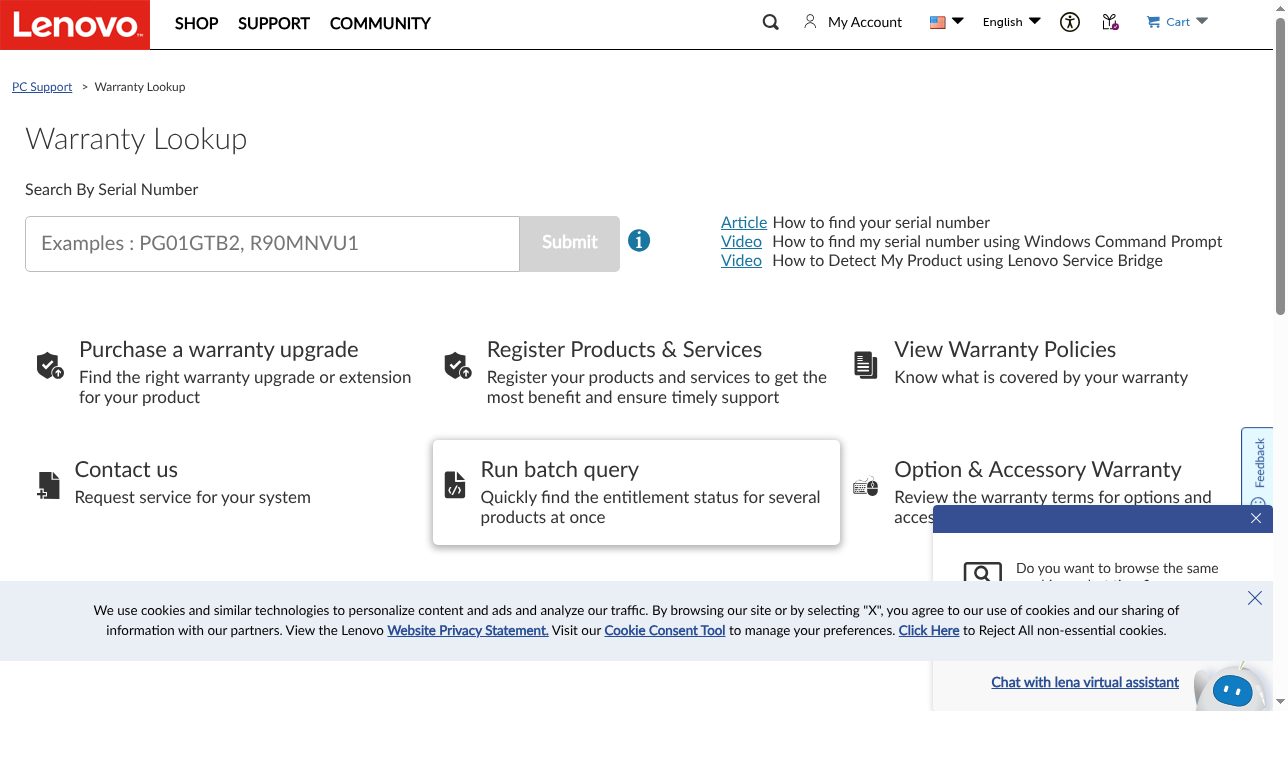
Task: Open Video link for Windows Command Prompt
Action: click(741, 241)
